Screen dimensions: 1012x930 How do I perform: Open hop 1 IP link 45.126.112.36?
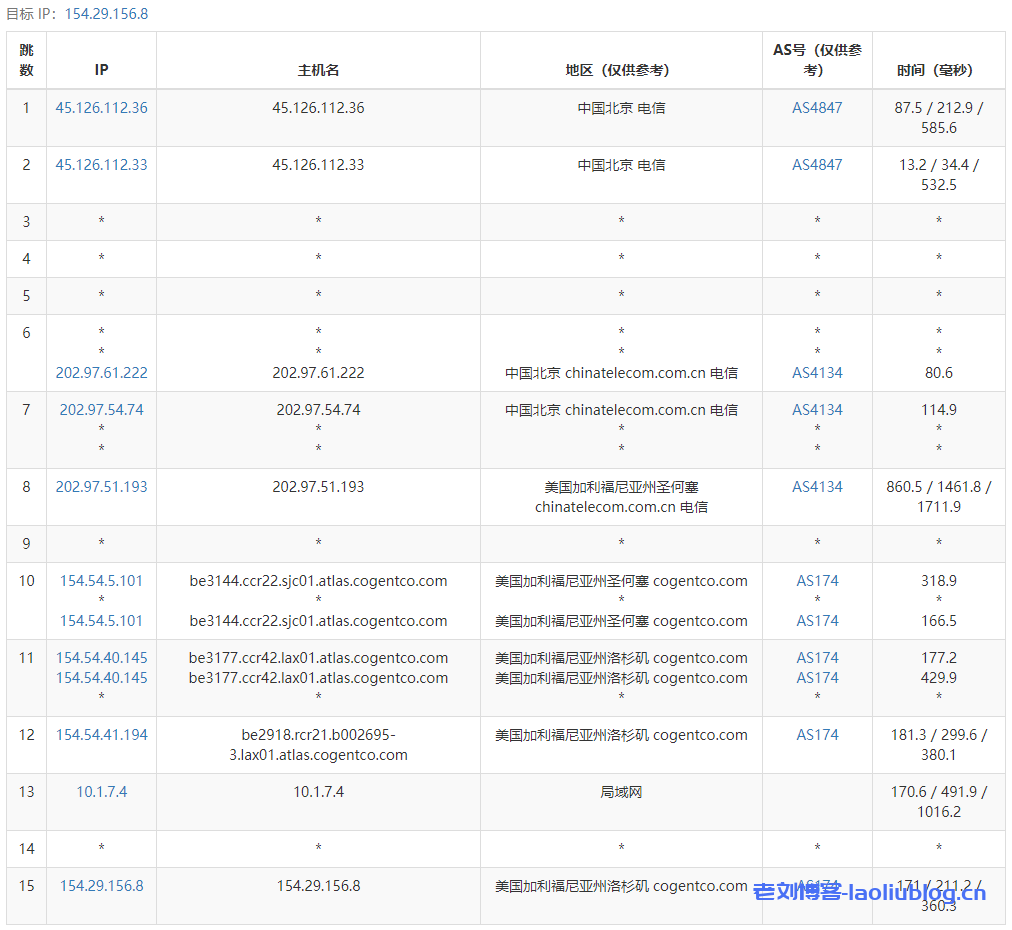coord(101,107)
